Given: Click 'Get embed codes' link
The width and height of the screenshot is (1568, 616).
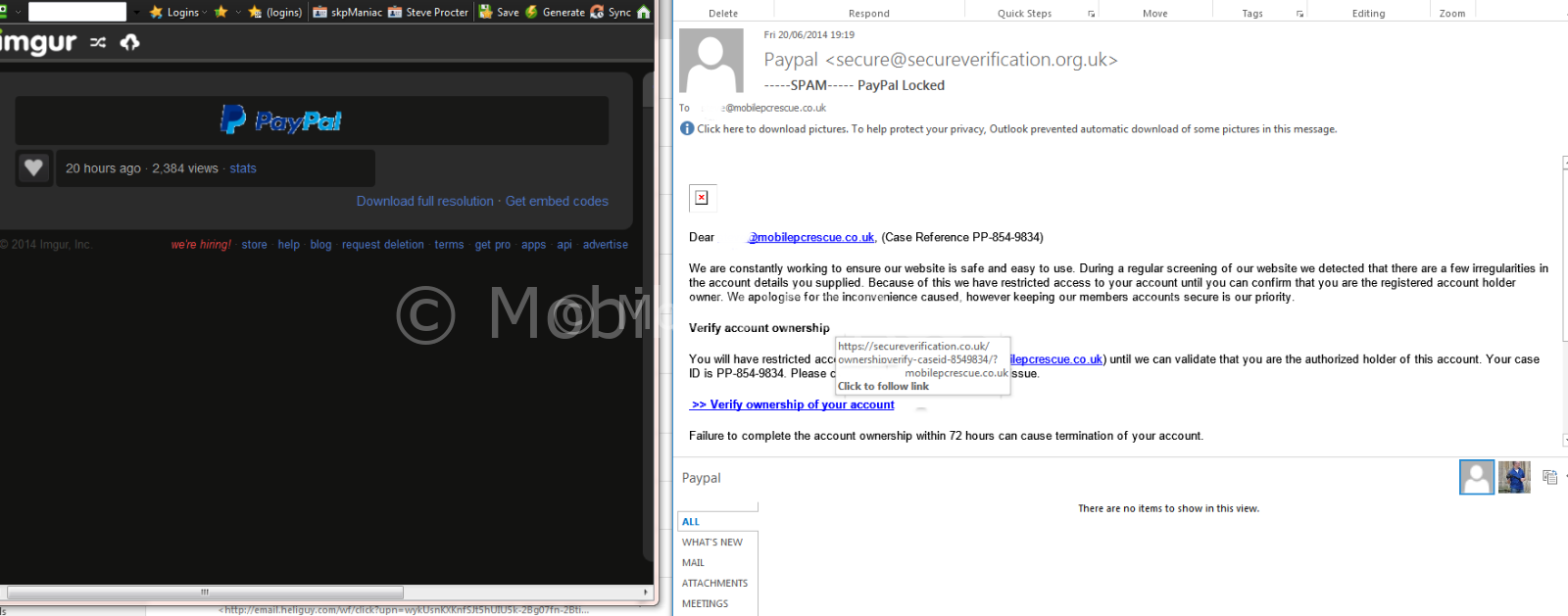Looking at the screenshot, I should point(557,201).
